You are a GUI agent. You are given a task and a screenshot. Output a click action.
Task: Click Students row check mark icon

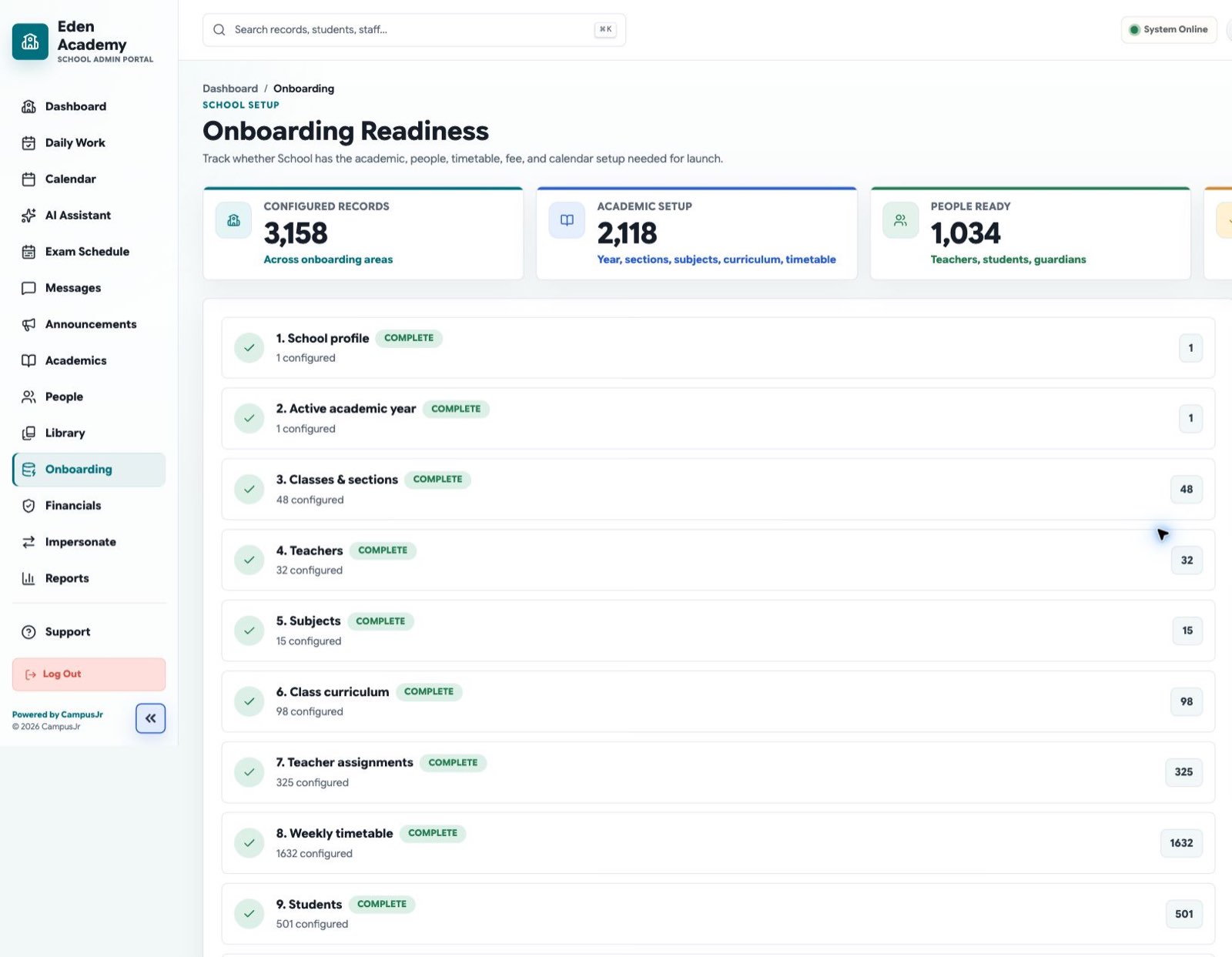249,914
